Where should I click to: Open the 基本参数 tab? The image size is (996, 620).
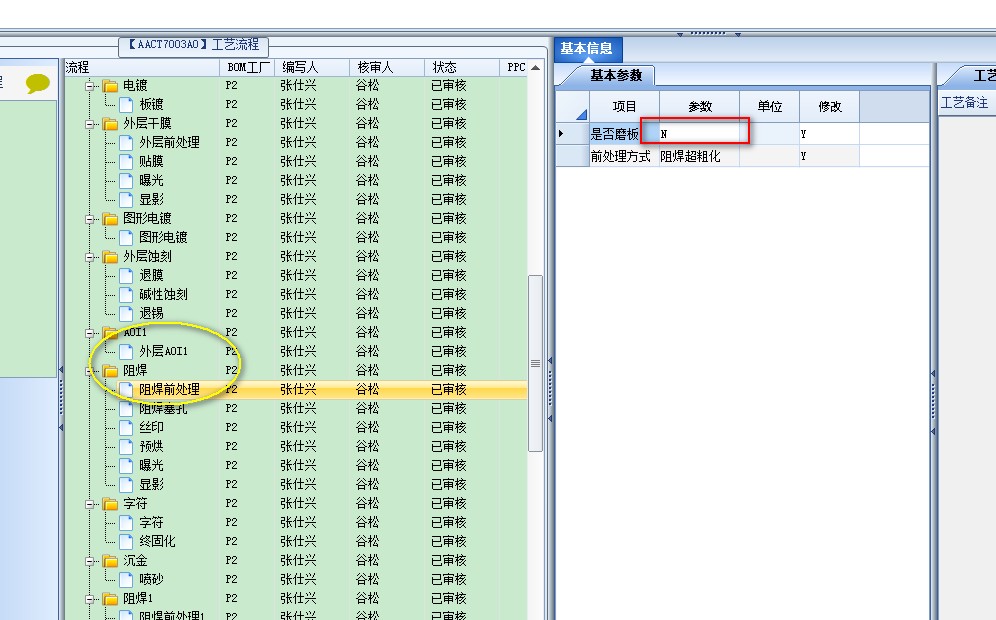(616, 76)
